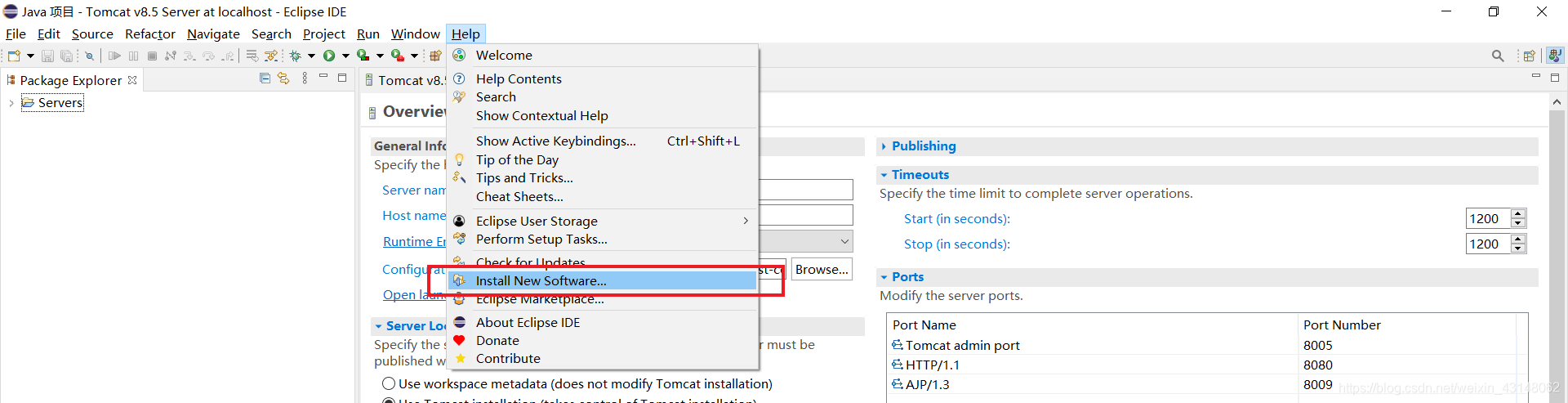Open the Refactor menu
Screen dimensions: 1568x403
(150, 34)
